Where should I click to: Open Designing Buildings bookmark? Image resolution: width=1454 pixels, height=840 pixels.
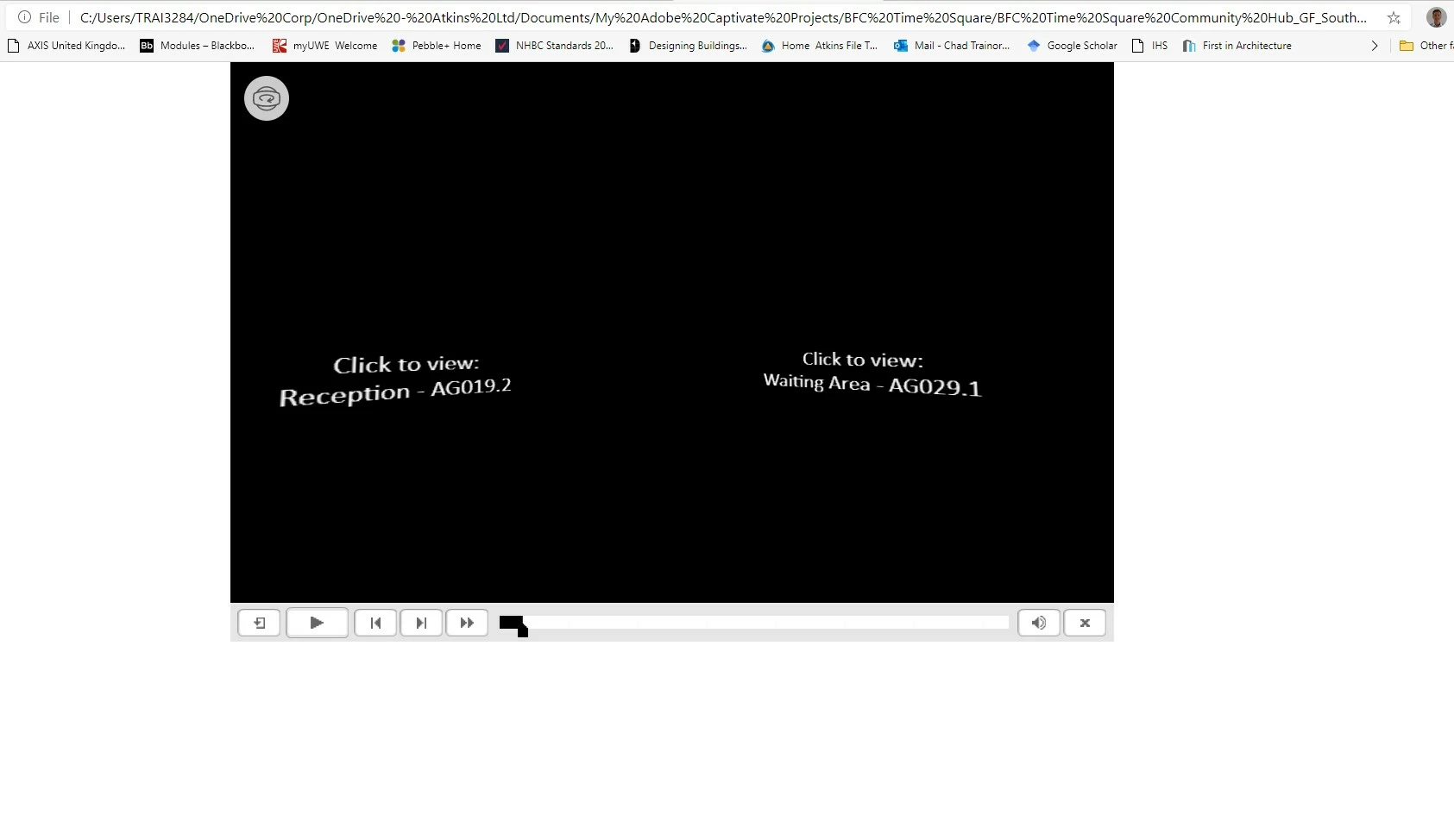(x=688, y=46)
